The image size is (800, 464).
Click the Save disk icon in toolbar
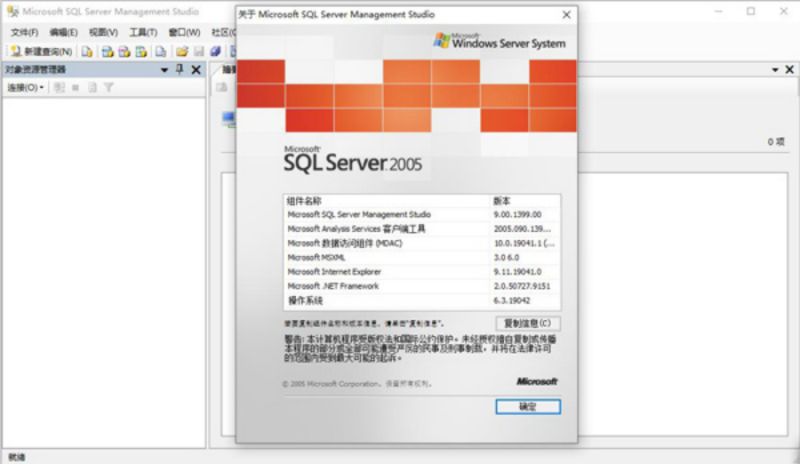(x=199, y=52)
